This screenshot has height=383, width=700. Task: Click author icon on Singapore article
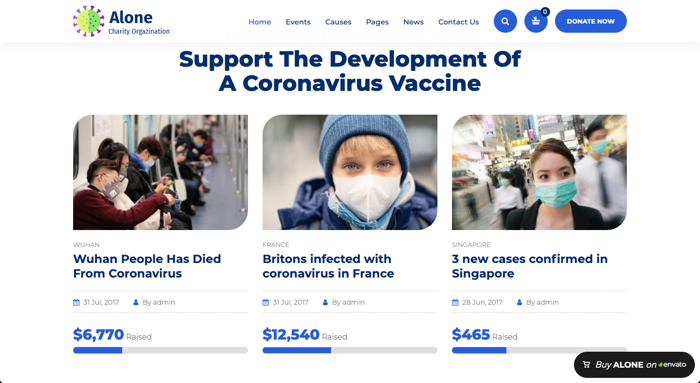tap(519, 302)
